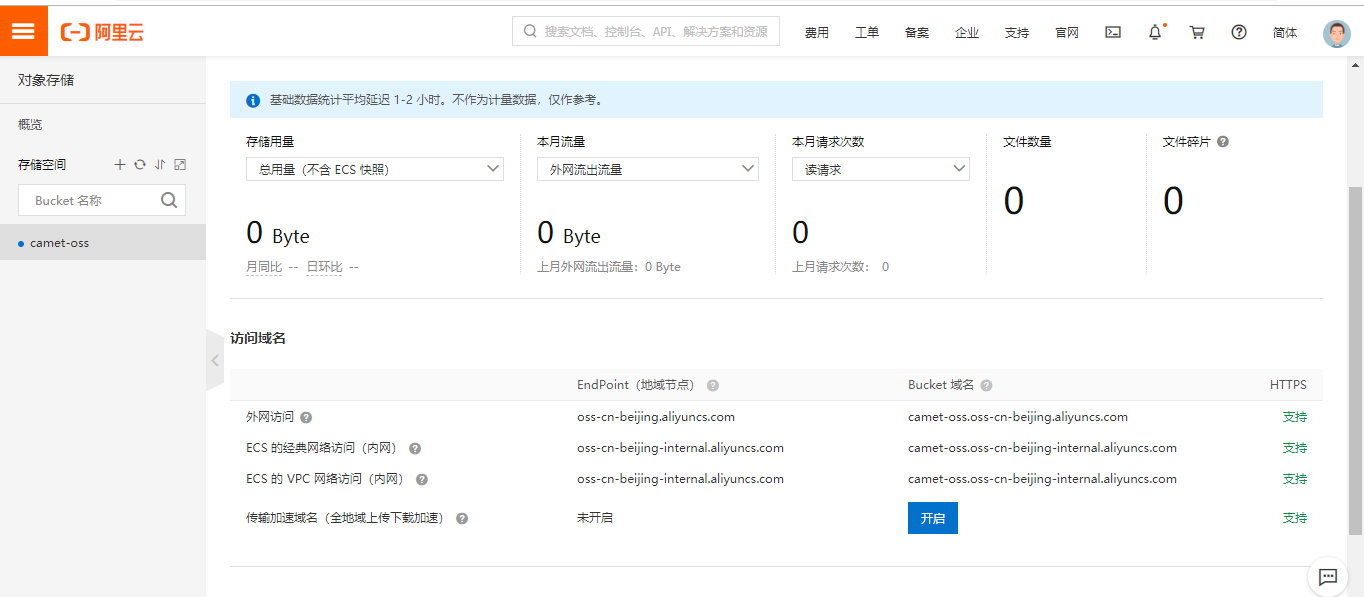The image size is (1364, 597).
Task: Refresh the 存储空间 bucket list
Action: pyautogui.click(x=140, y=165)
